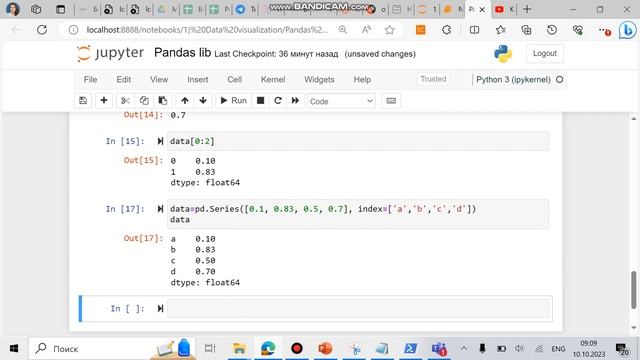The image size is (640, 360).
Task: Click the Trusted notebook indicator
Action: coord(433,79)
